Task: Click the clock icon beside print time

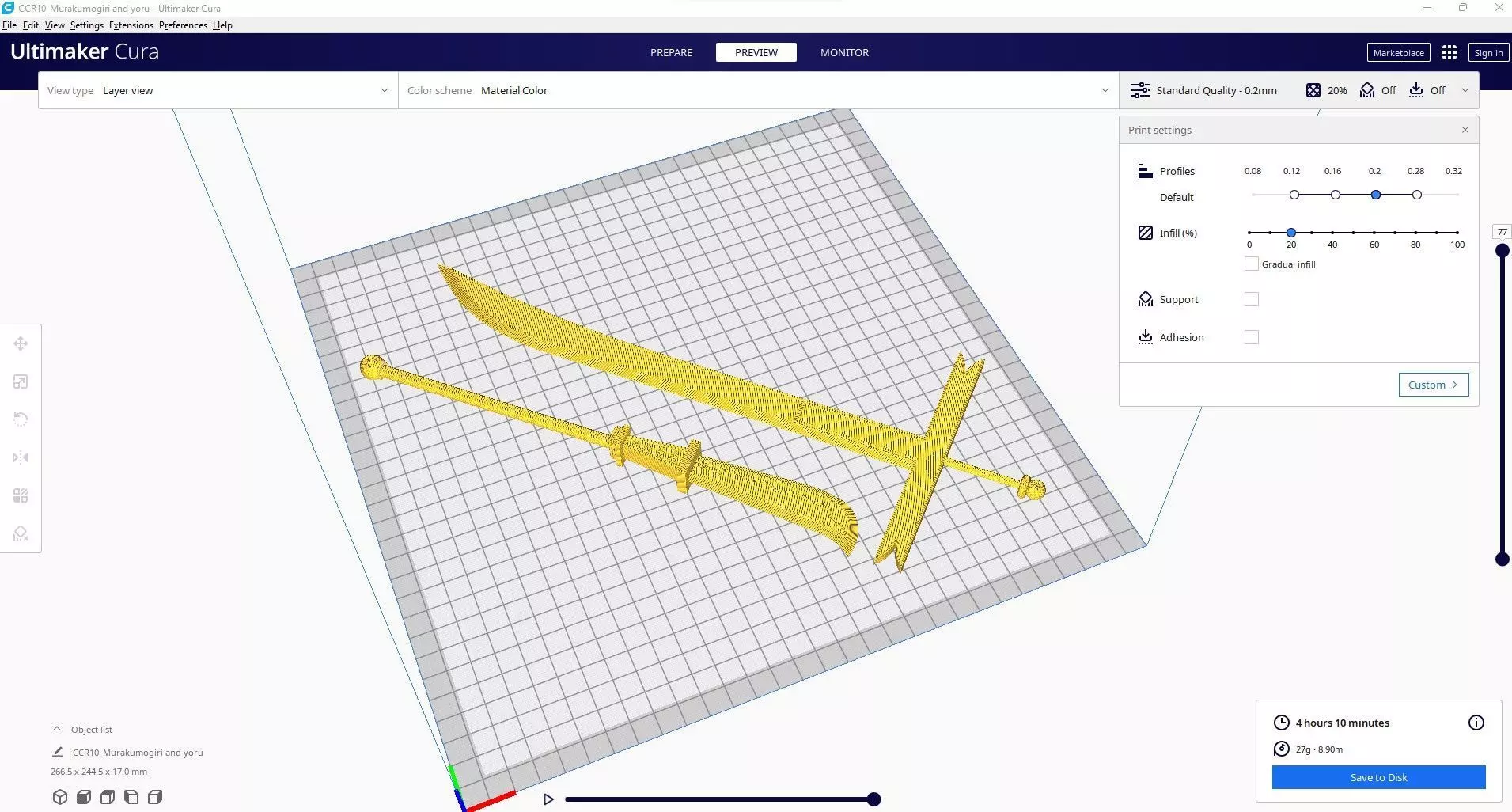Action: coord(1282,723)
